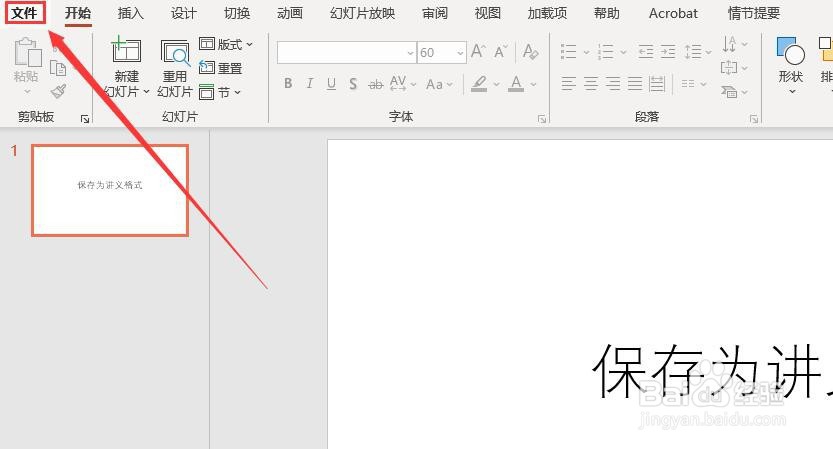Expand the 新建幻灯片 dropdown arrow
The image size is (833, 449).
146,92
